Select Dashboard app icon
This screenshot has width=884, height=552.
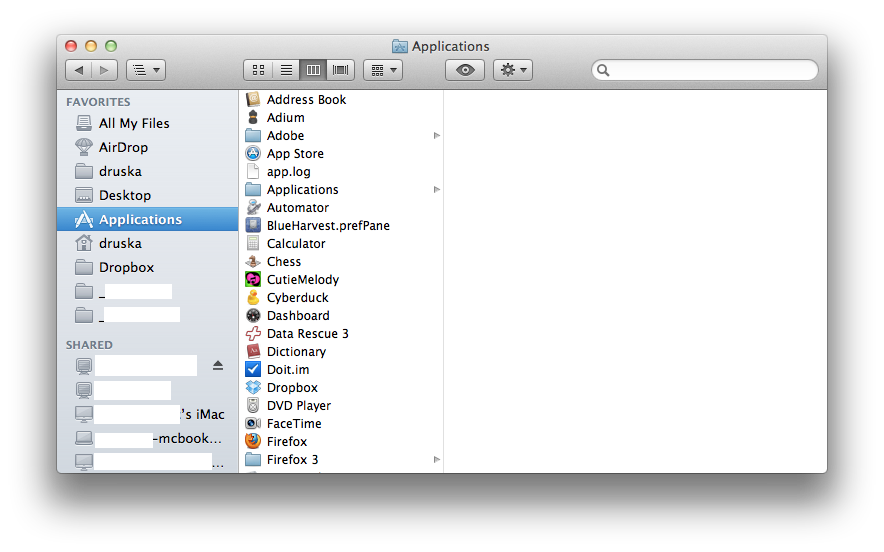tap(253, 315)
